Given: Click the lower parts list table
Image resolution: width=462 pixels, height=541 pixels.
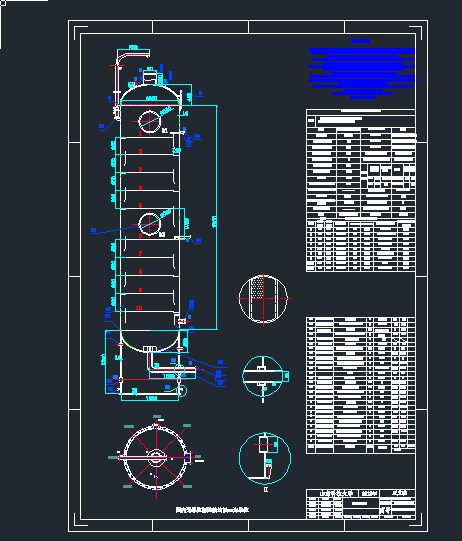Looking at the screenshot, I should click(361, 385).
